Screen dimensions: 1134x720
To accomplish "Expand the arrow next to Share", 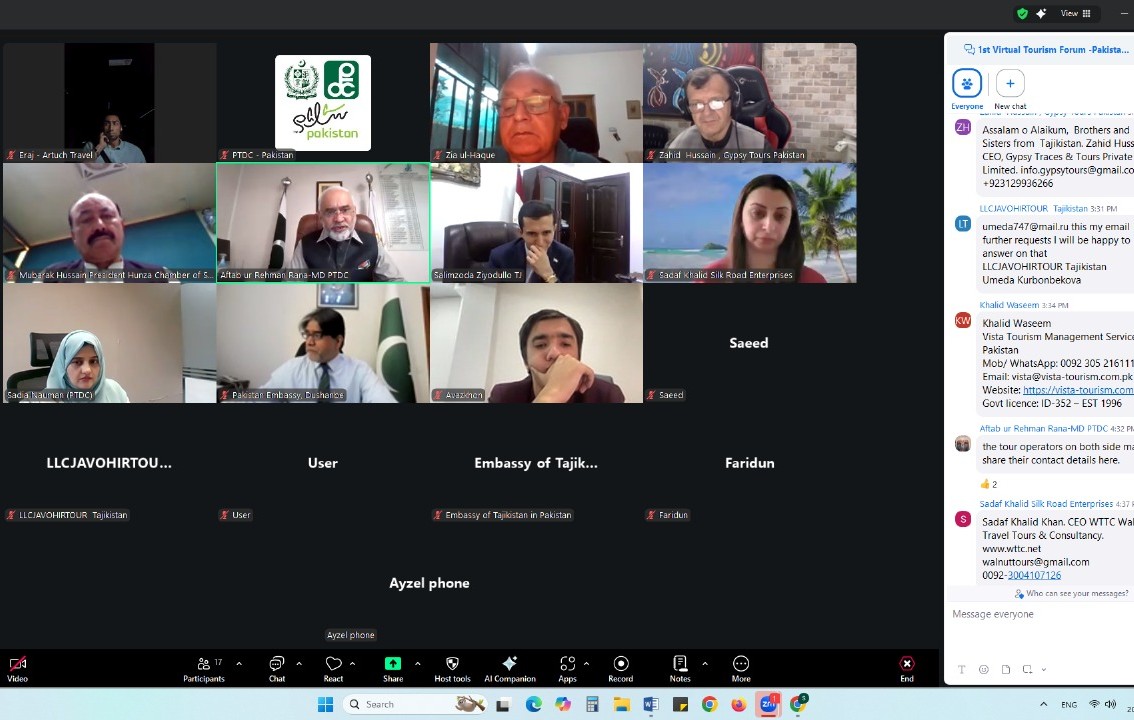I will coord(418,663).
